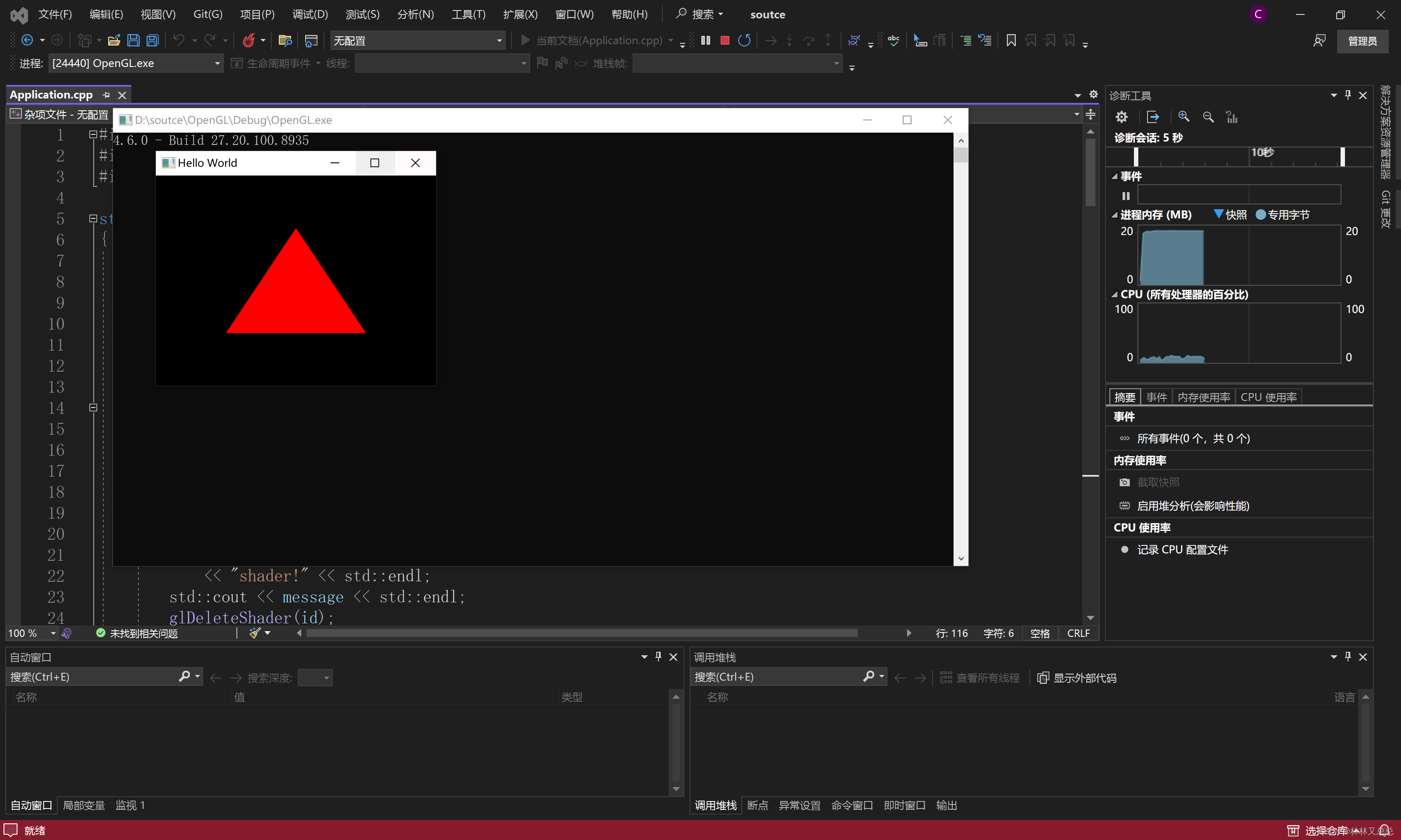Click the Restart debugging icon
Viewport: 1401px width, 840px height.
point(744,40)
